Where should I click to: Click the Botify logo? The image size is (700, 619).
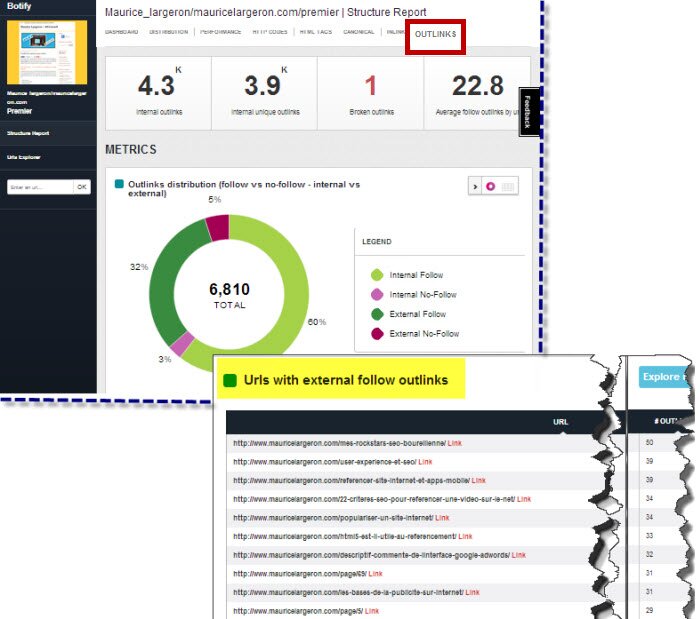[19, 6]
